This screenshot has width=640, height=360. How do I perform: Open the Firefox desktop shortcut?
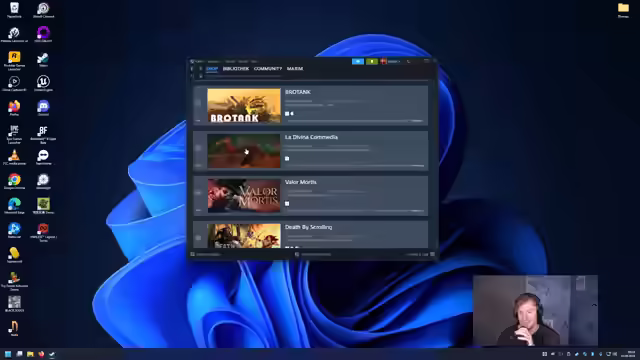pos(14,108)
